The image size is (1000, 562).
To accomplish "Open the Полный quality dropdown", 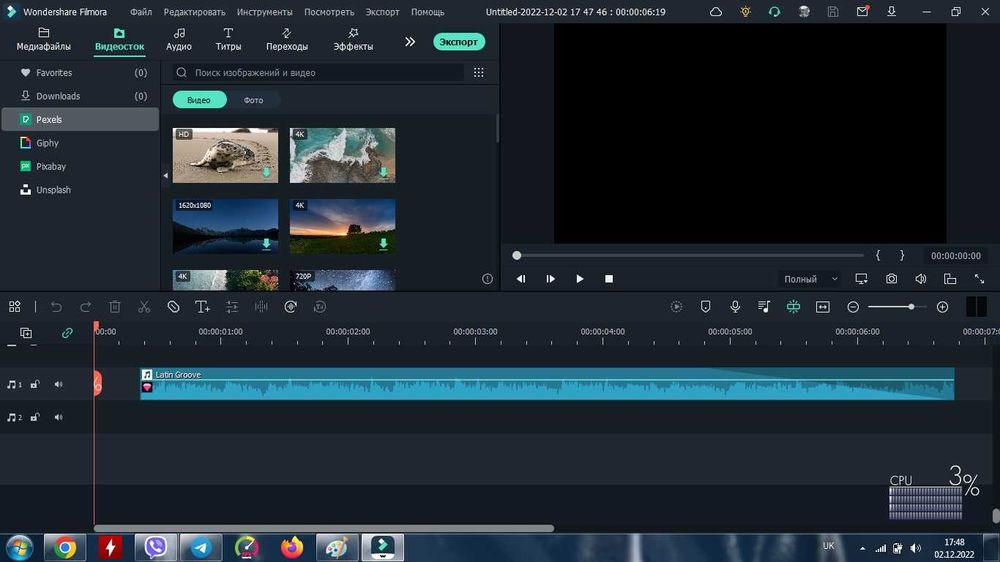I will point(811,279).
